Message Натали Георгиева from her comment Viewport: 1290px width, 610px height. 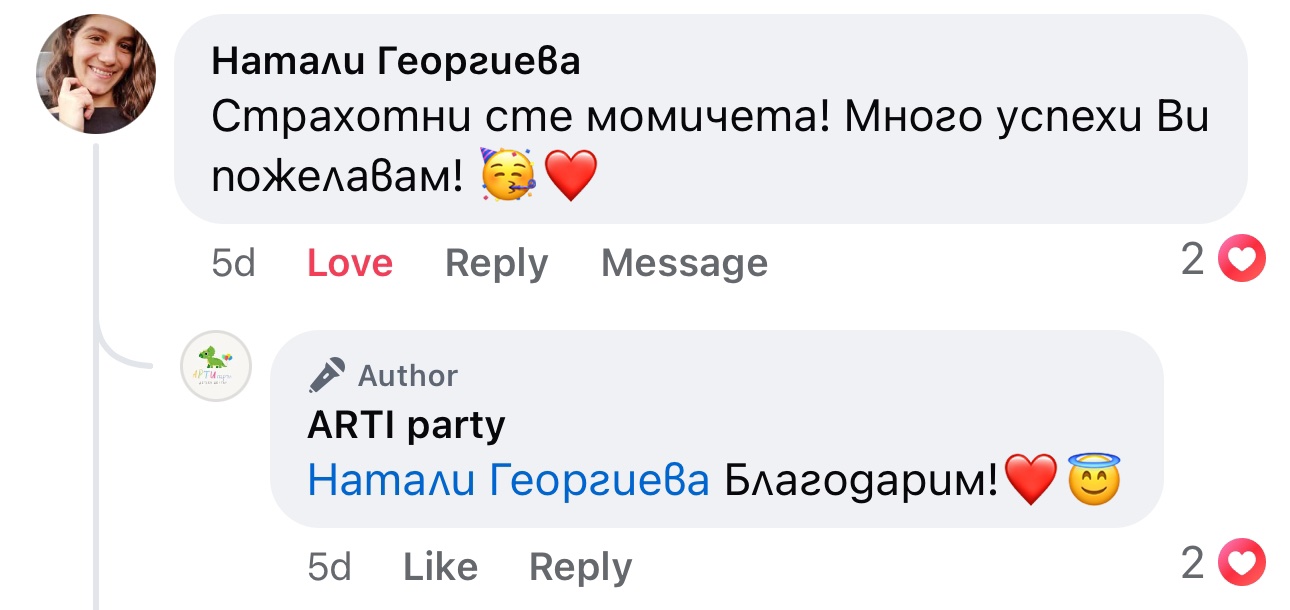[x=684, y=263]
